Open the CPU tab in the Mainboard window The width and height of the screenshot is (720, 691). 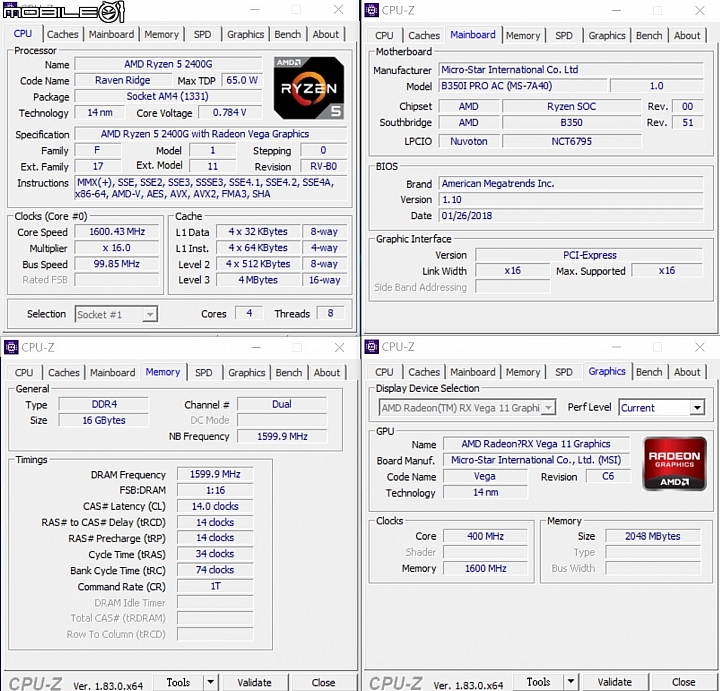[384, 35]
